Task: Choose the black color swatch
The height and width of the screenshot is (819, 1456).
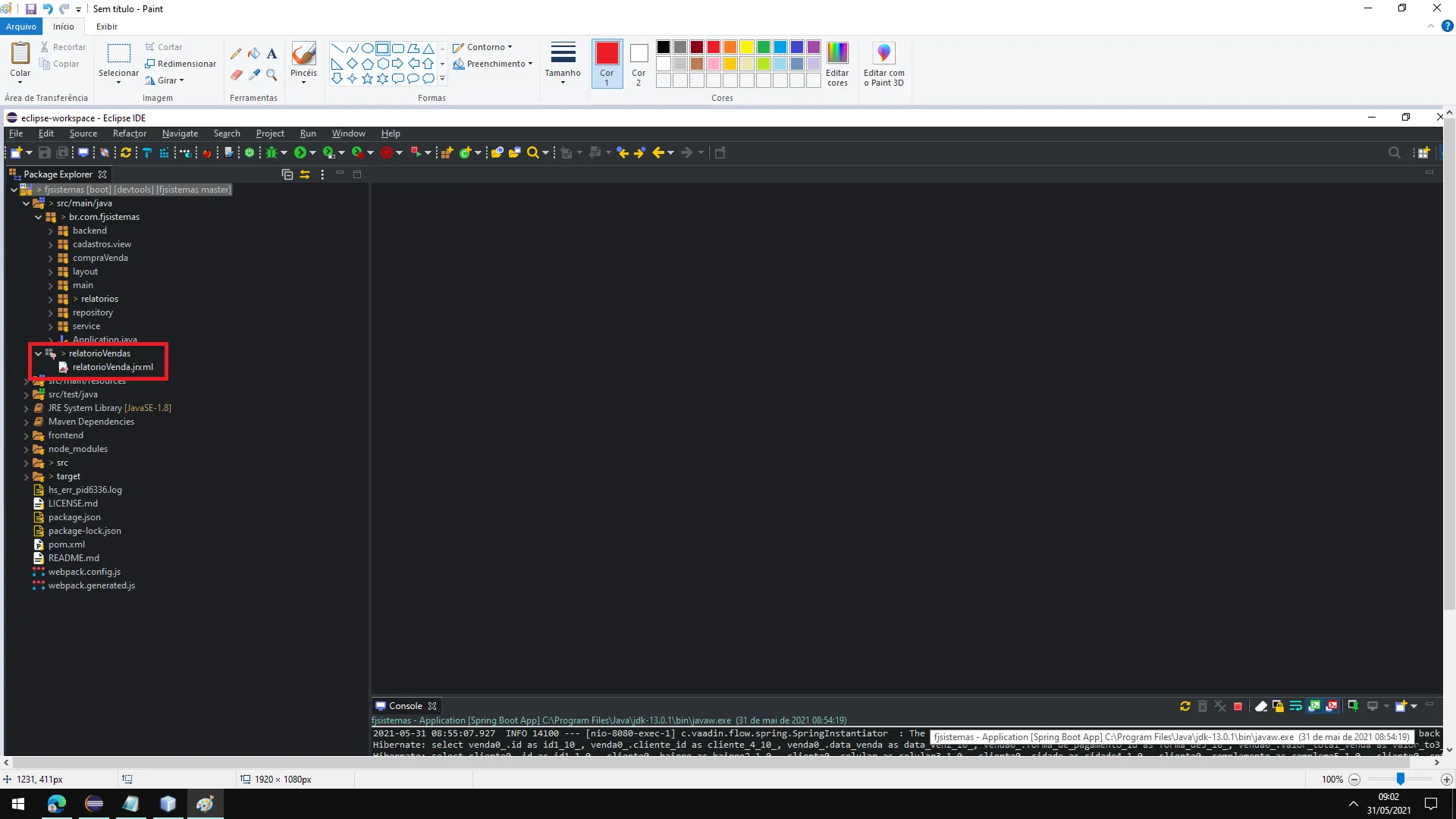Action: [664, 47]
